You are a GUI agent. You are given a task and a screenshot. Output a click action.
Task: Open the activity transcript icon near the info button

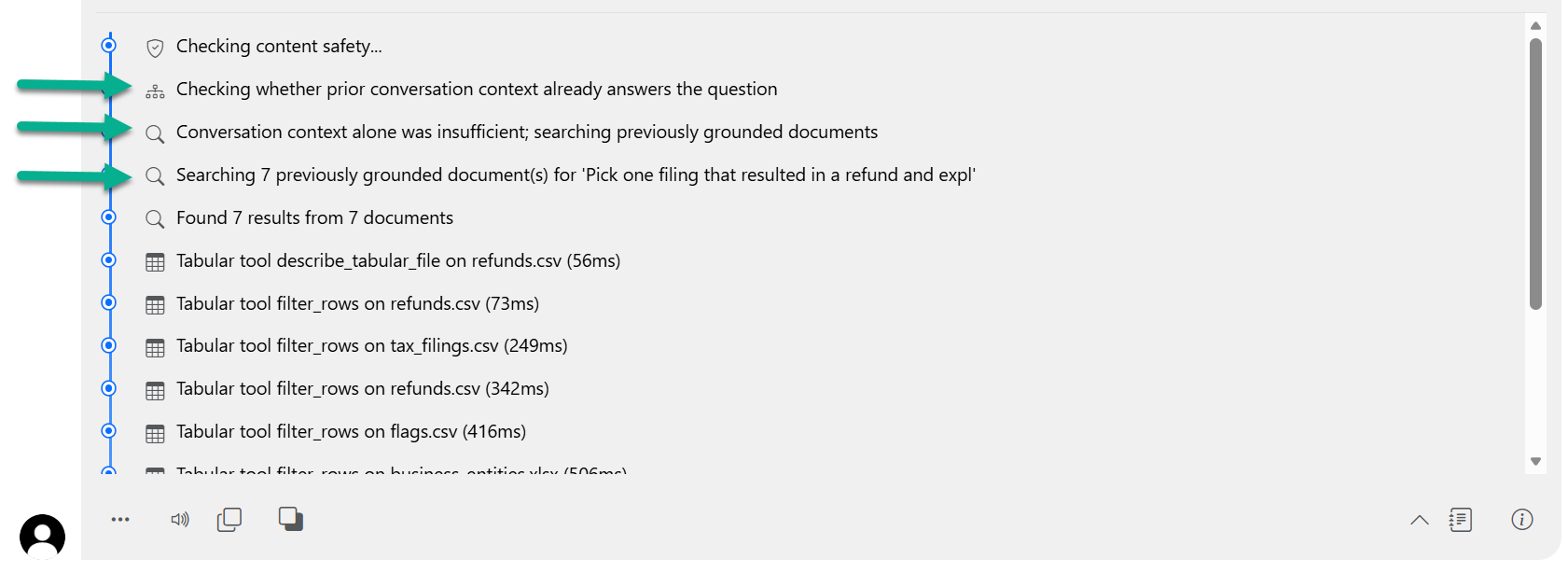tap(1459, 520)
